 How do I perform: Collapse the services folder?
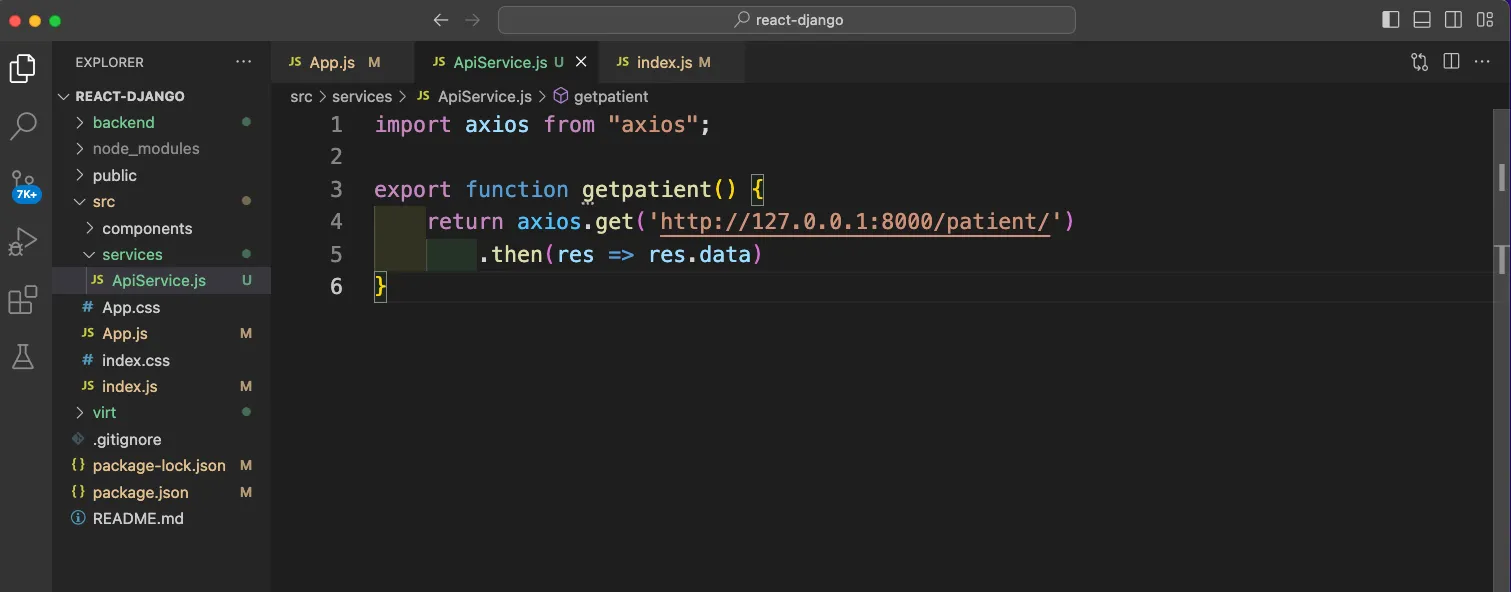161,254
